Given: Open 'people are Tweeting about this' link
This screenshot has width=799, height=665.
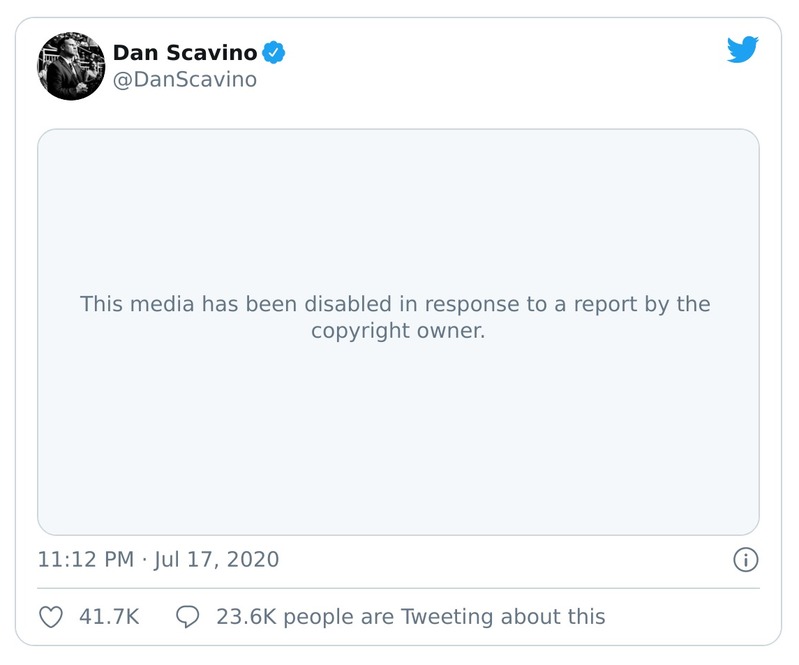Looking at the screenshot, I should click(x=441, y=616).
